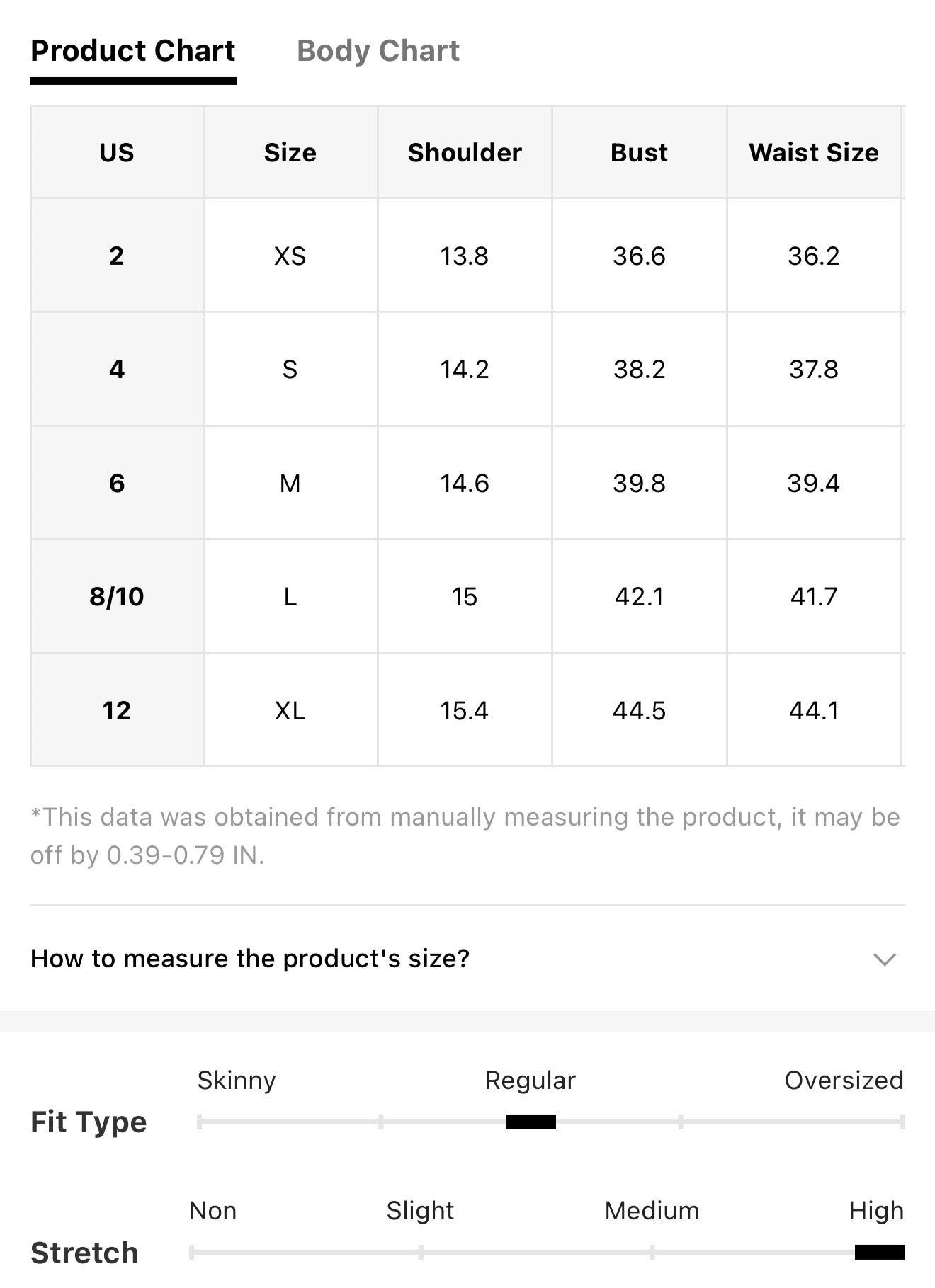
Task: Click the Medium stretch label
Action: click(652, 1211)
